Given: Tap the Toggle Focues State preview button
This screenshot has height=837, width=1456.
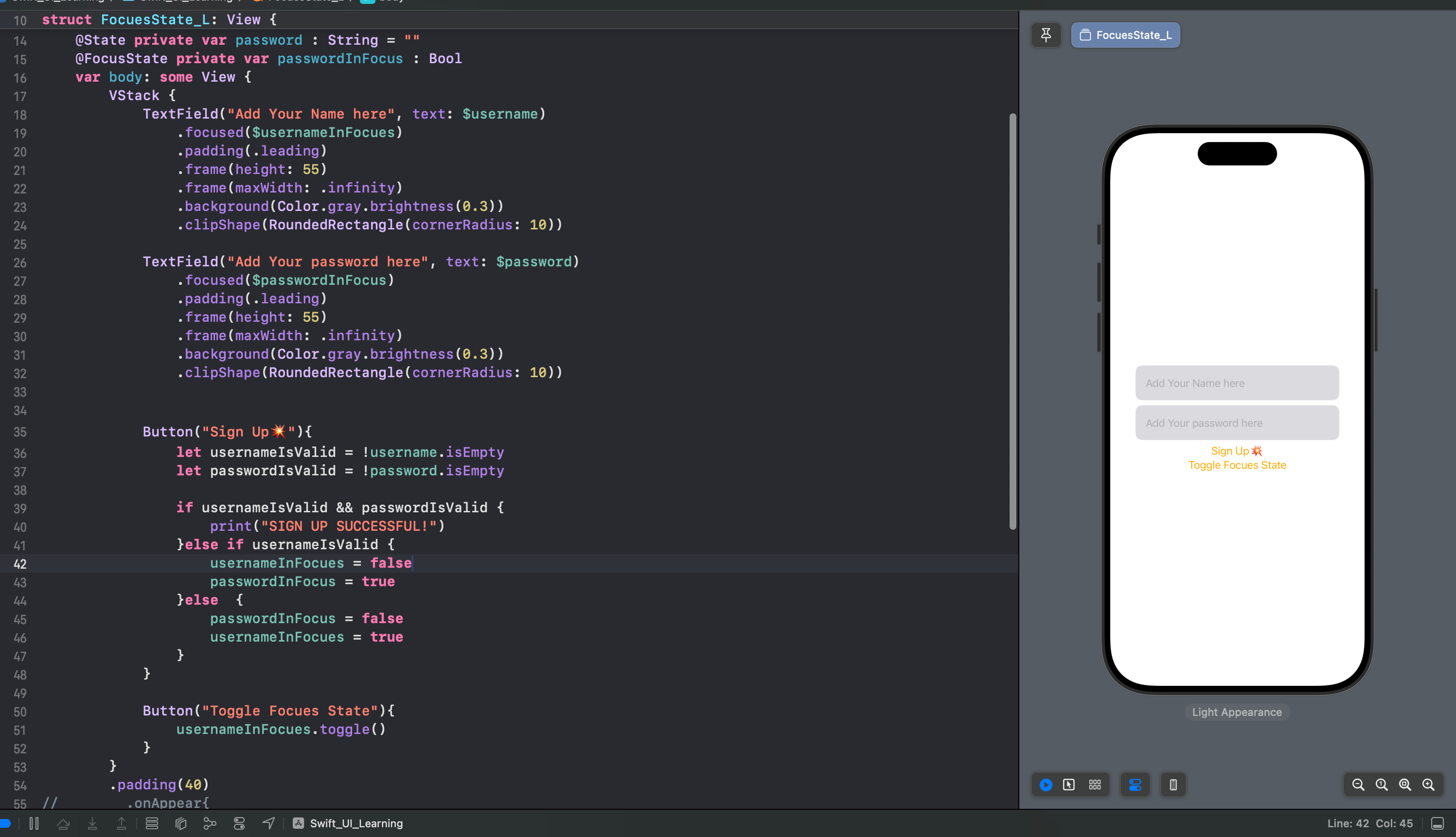Looking at the screenshot, I should click(x=1237, y=465).
